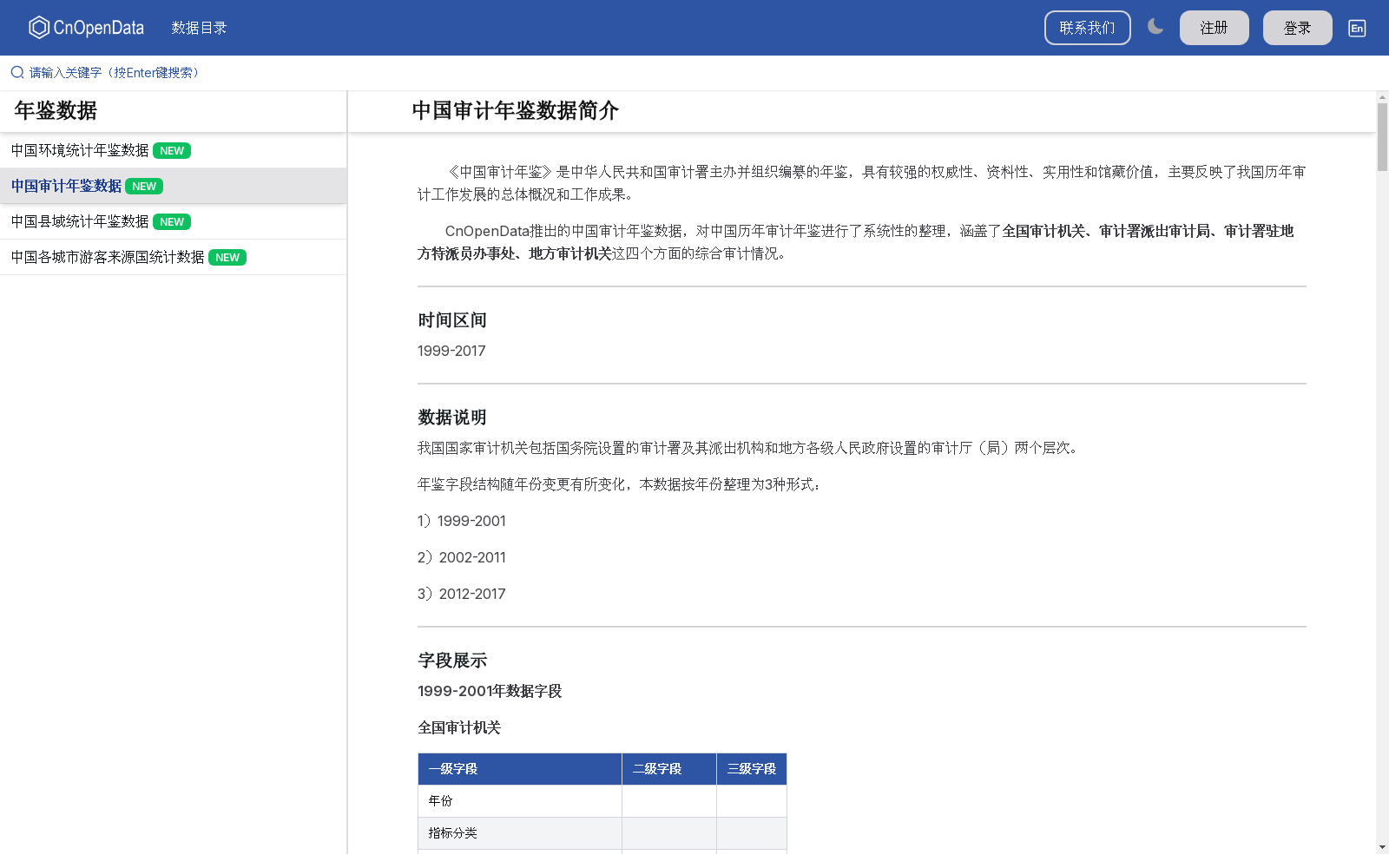Click the 中国审计年鉴数据简介 page title

point(515,111)
